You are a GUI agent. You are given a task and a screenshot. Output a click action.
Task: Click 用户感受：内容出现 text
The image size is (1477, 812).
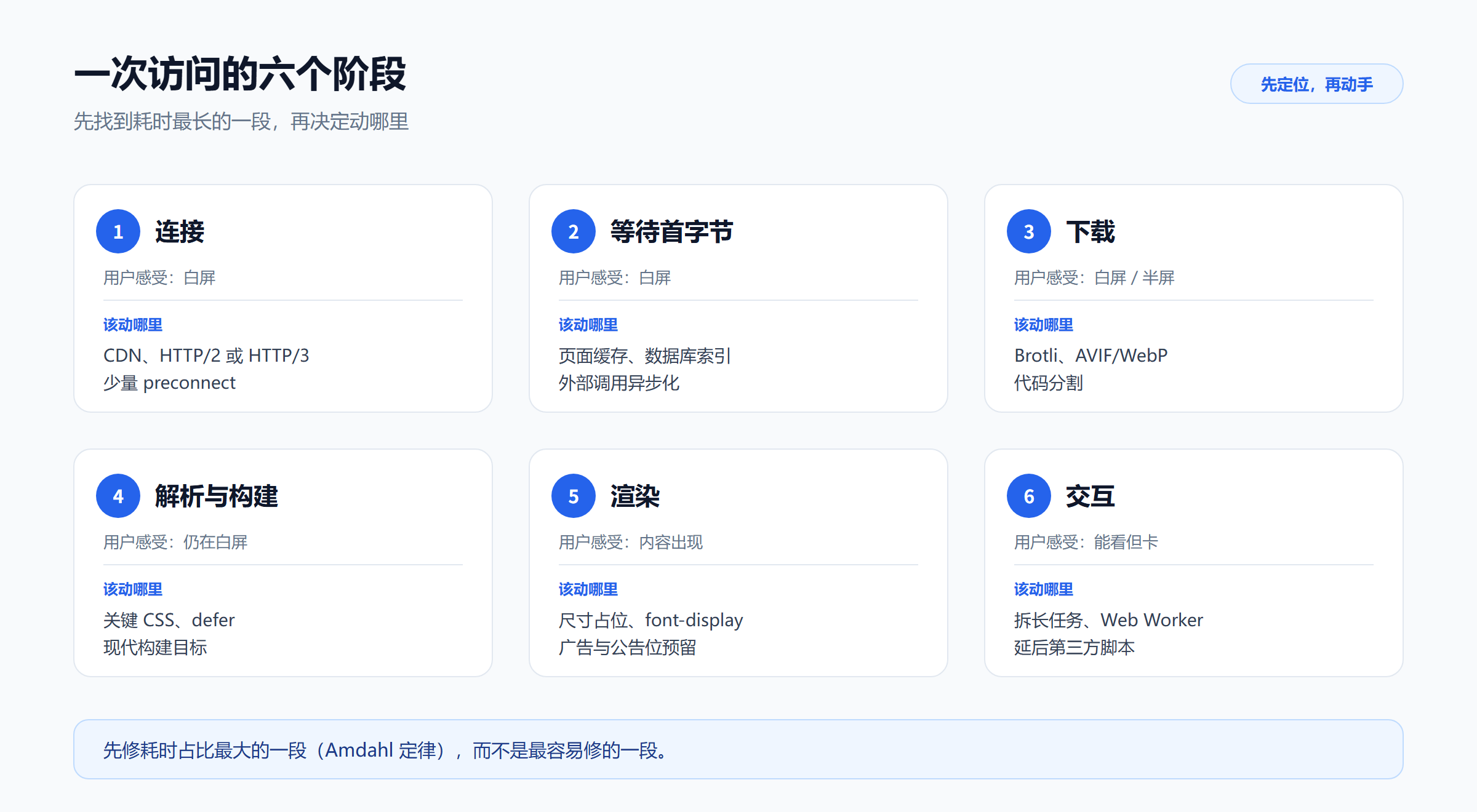pyautogui.click(x=631, y=542)
